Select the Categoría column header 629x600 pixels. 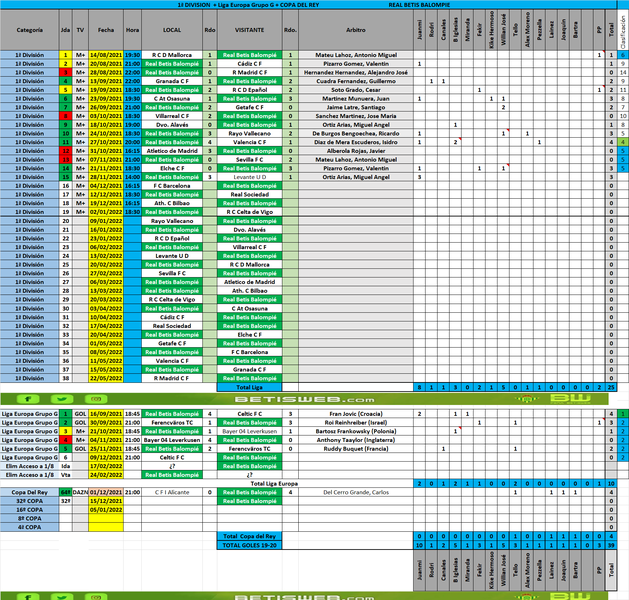click(x=30, y=30)
